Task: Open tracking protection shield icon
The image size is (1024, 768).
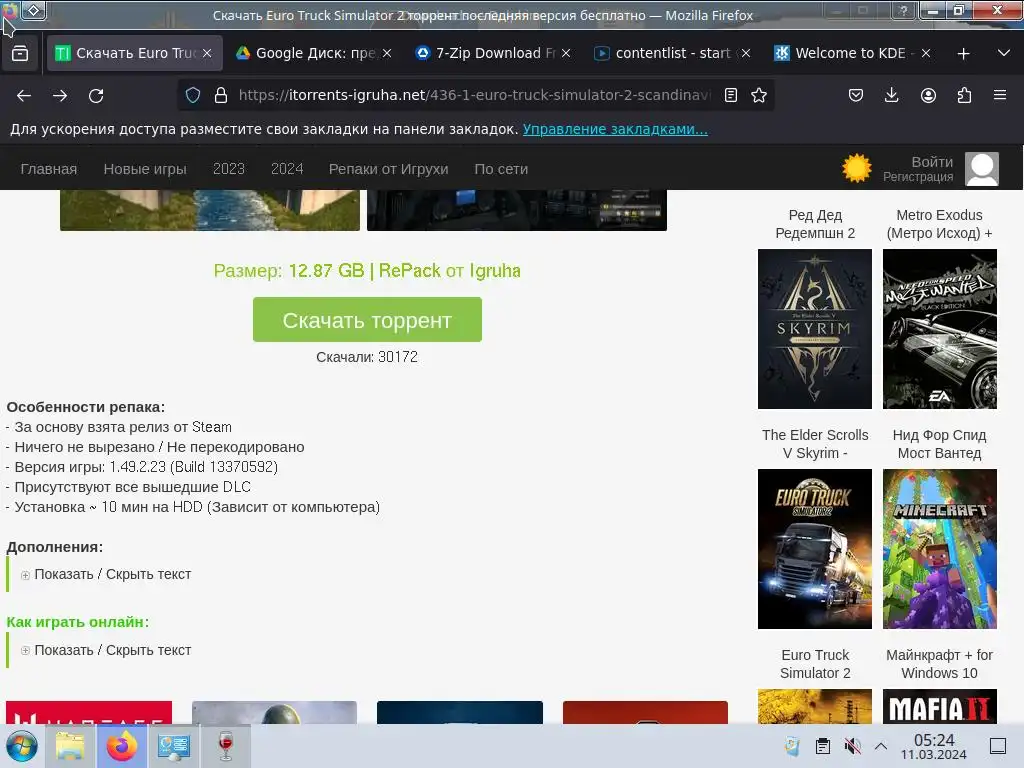Action: [x=193, y=95]
